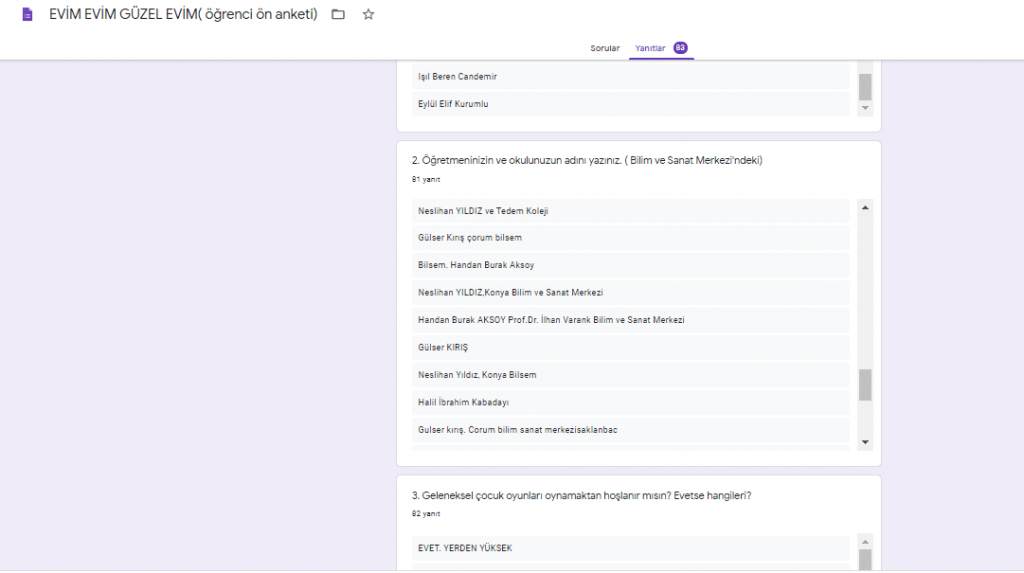Click the down arrow of the top list scrollbar

865,107
